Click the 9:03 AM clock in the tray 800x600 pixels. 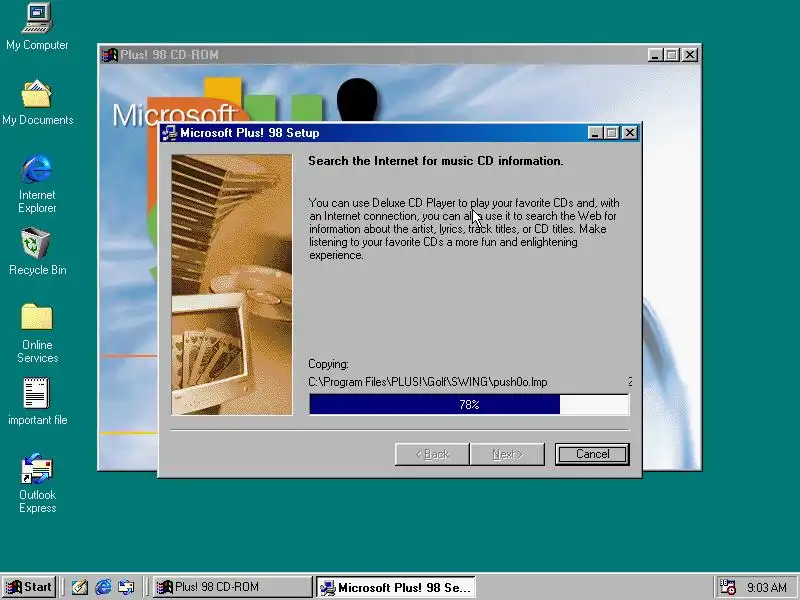(767, 587)
